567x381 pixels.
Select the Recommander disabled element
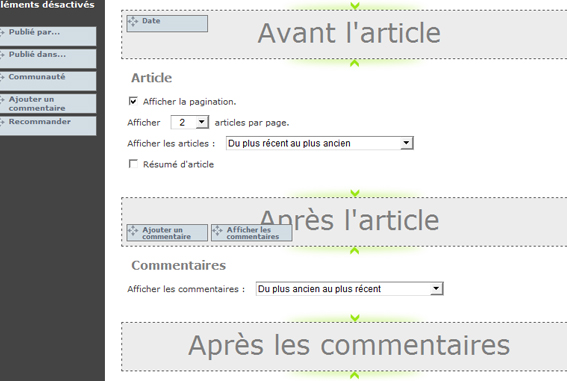pos(48,126)
